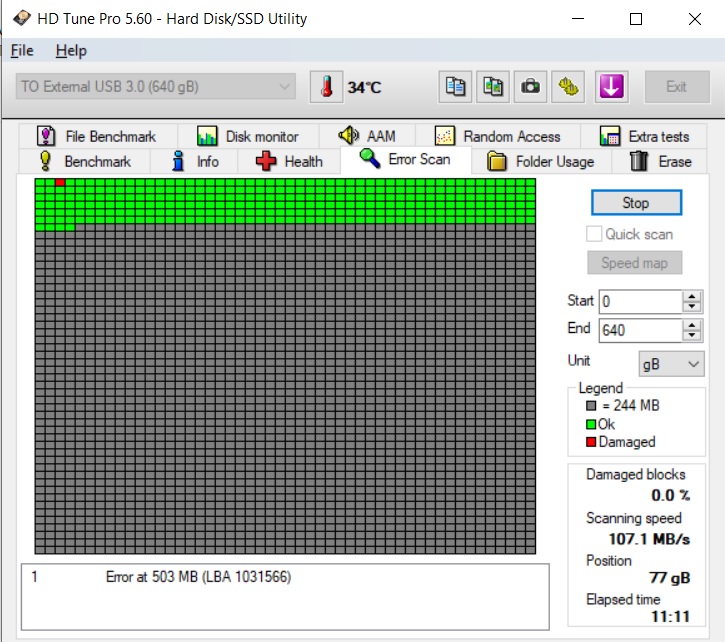Decrease the End value with down arrow
725x642 pixels.
click(692, 336)
